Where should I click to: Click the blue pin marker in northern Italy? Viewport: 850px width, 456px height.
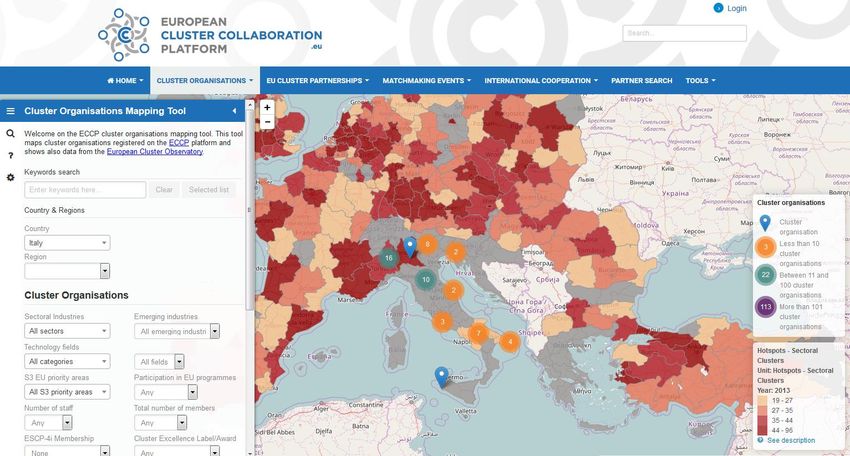410,247
